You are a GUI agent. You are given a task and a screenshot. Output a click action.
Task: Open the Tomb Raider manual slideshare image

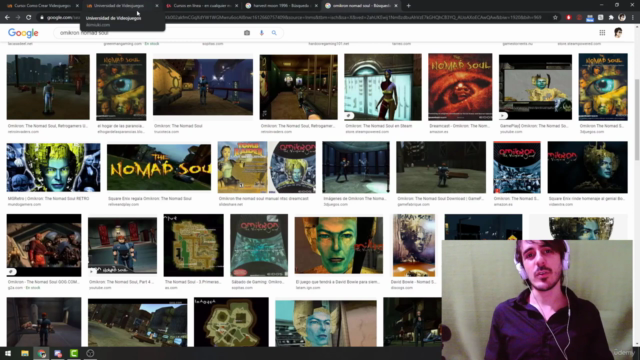pos(267,167)
